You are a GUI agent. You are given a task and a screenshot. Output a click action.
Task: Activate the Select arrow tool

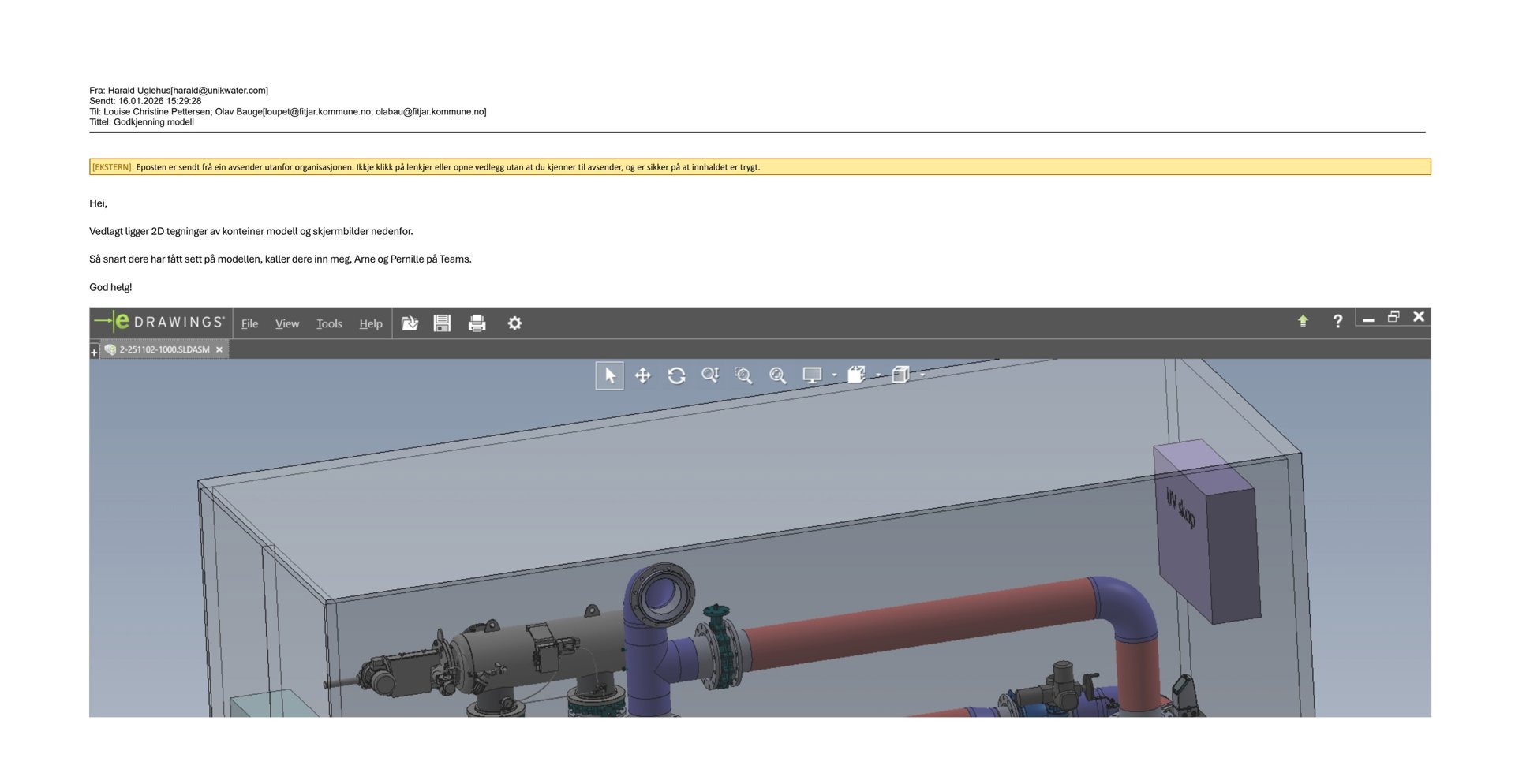point(609,376)
